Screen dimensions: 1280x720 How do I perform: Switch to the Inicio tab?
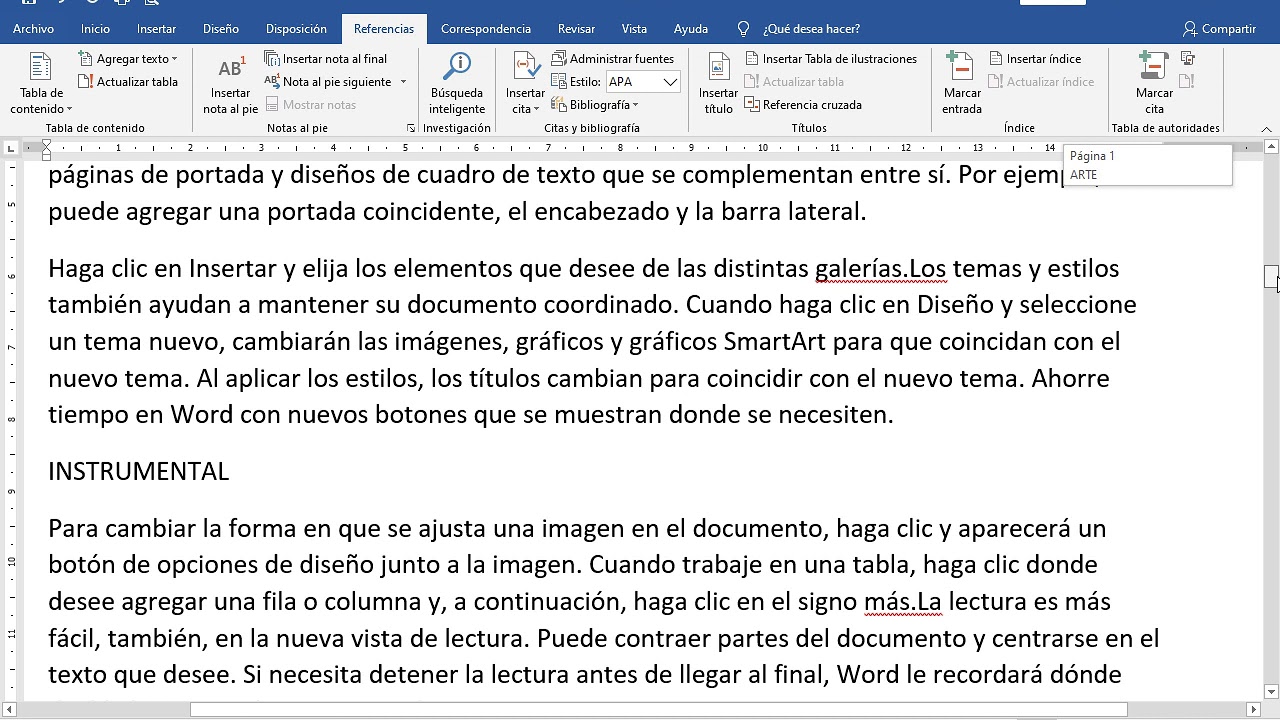[x=96, y=29]
